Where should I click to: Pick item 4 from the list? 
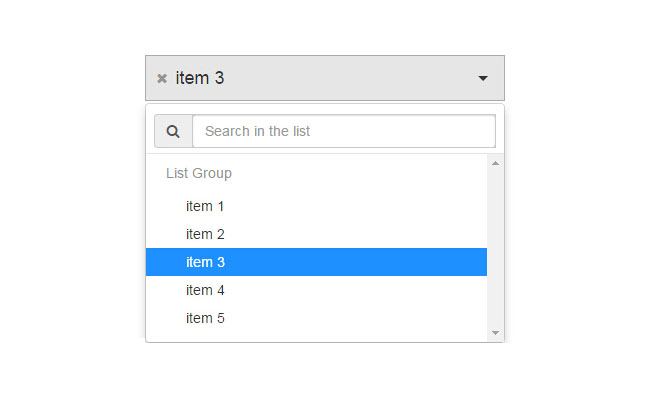tap(205, 290)
